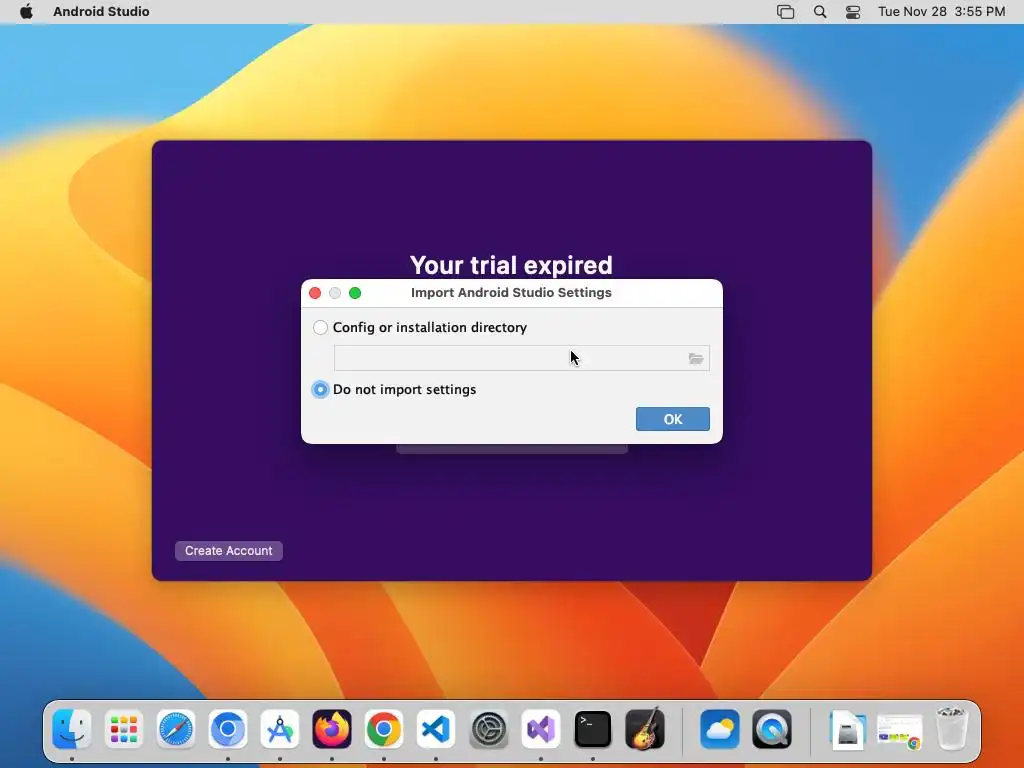Open the Weather app in the Dock
The image size is (1024, 768).
[x=720, y=729]
